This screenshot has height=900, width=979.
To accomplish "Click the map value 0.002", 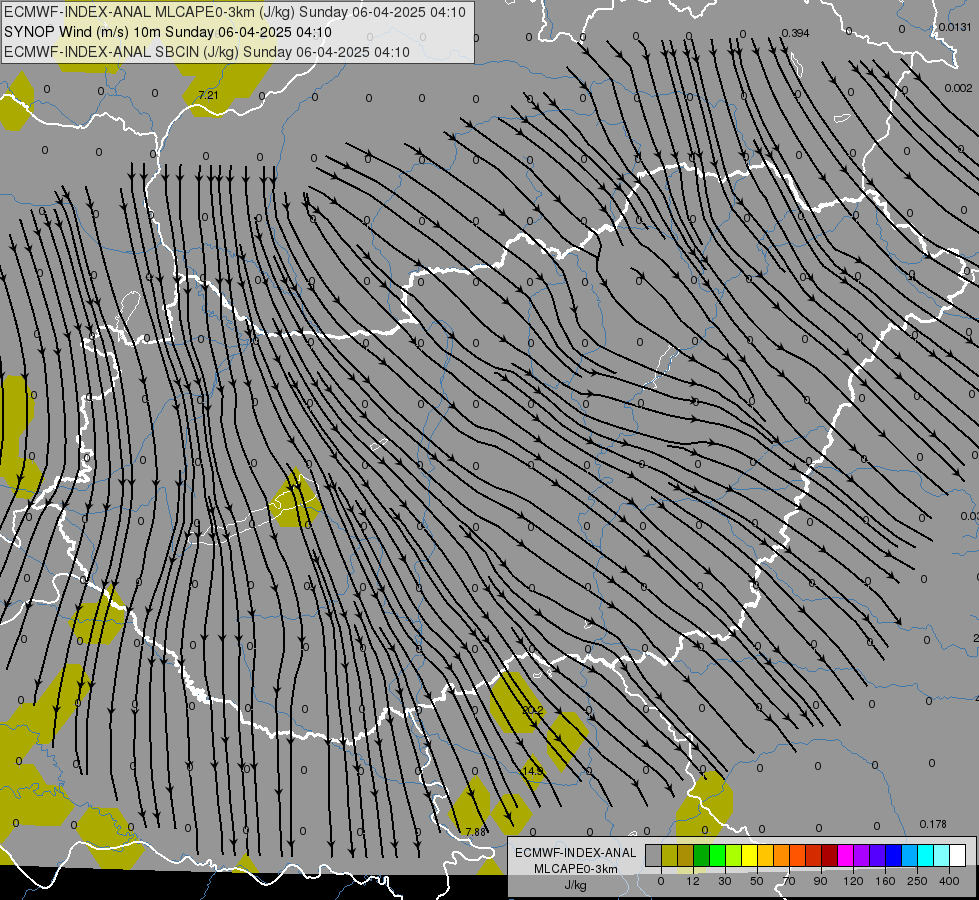I will 958,88.
